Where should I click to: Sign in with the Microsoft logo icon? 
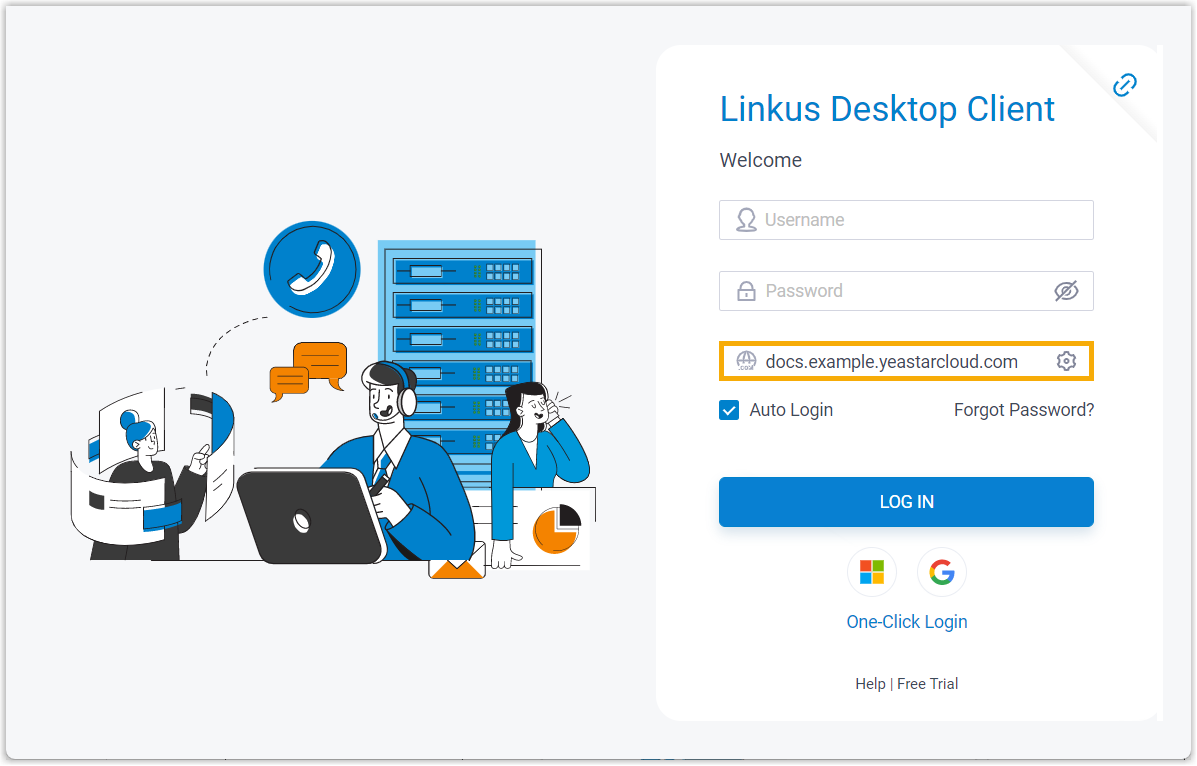click(872, 572)
